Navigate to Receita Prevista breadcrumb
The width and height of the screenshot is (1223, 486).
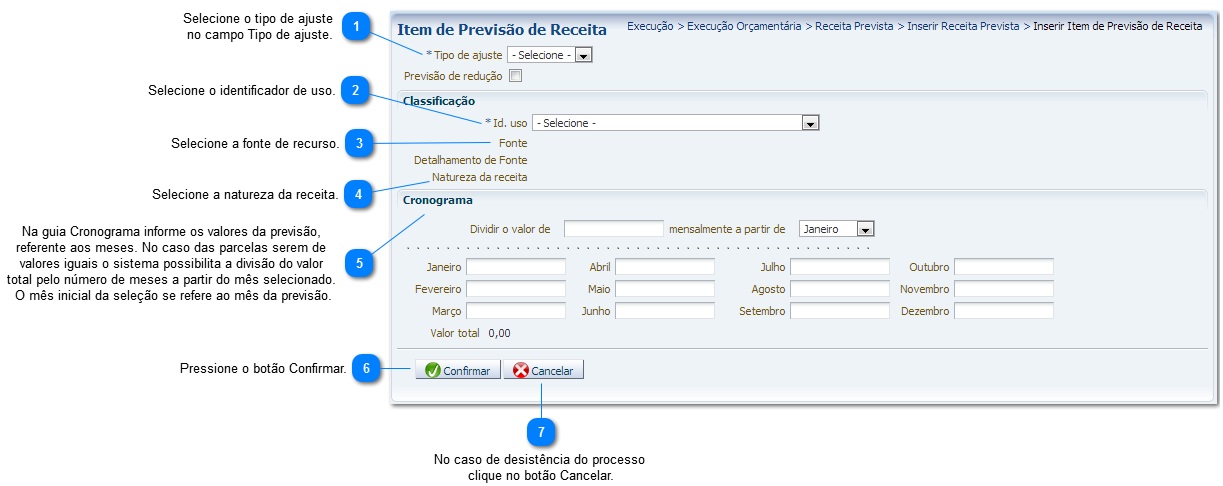coord(854,27)
